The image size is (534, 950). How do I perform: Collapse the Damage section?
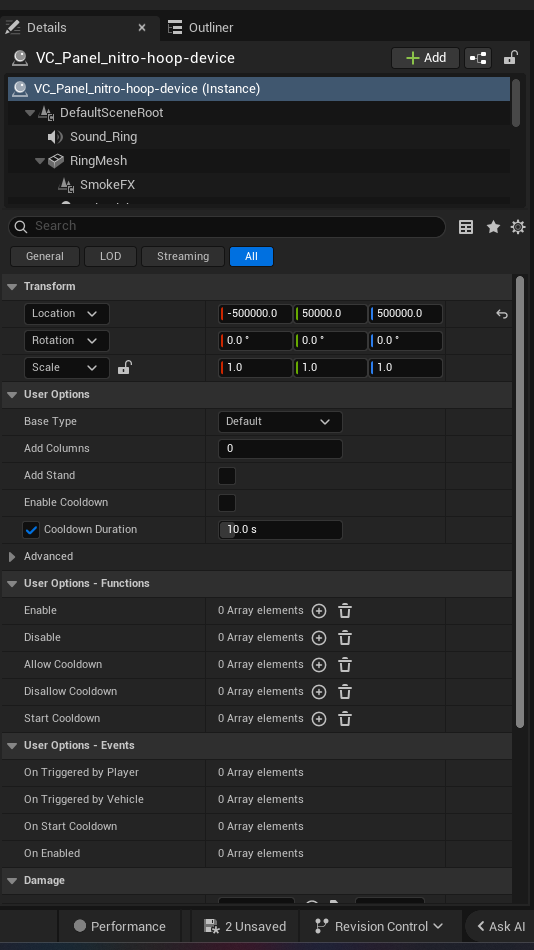(x=12, y=881)
